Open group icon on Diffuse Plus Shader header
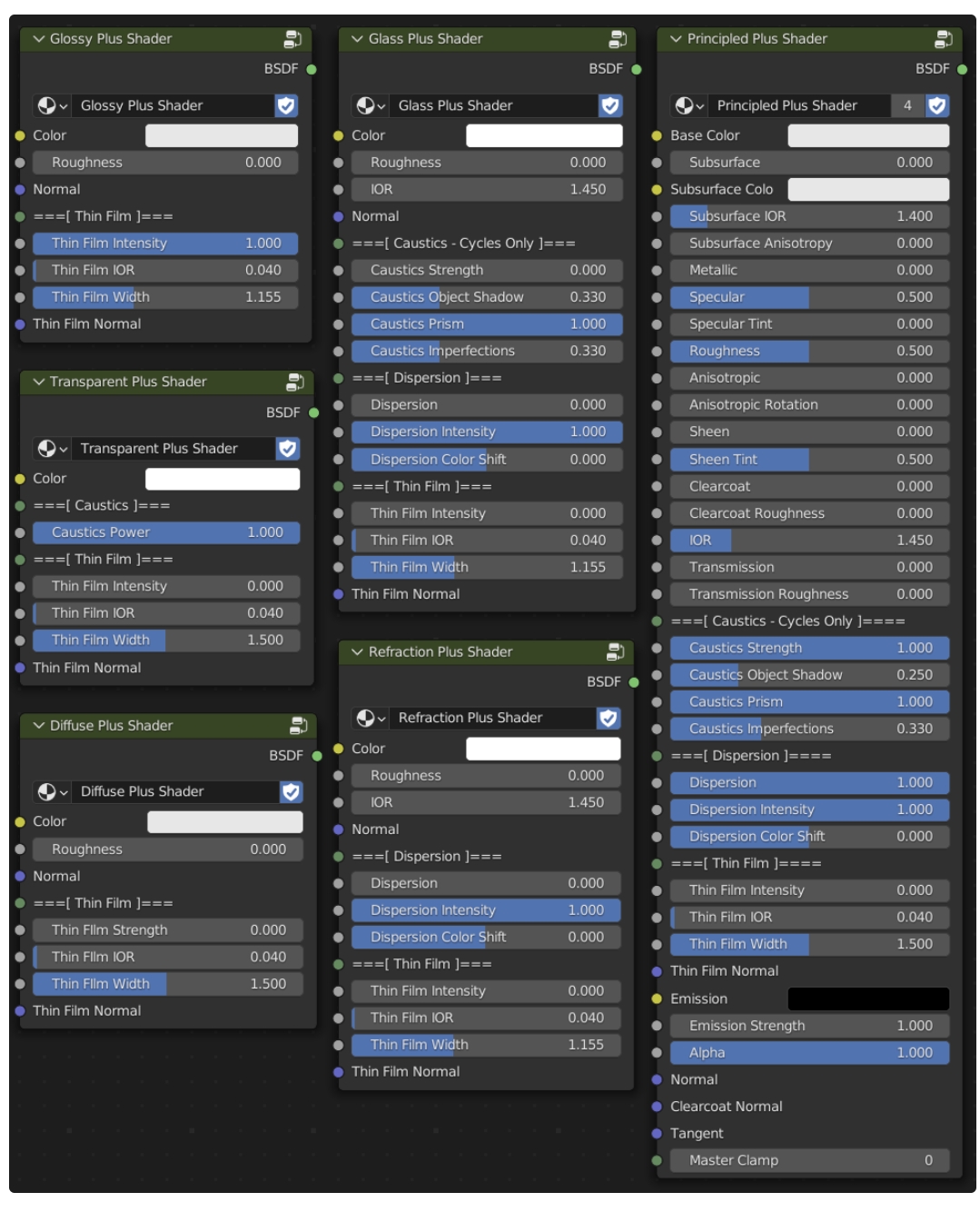The image size is (980, 1212). [298, 725]
